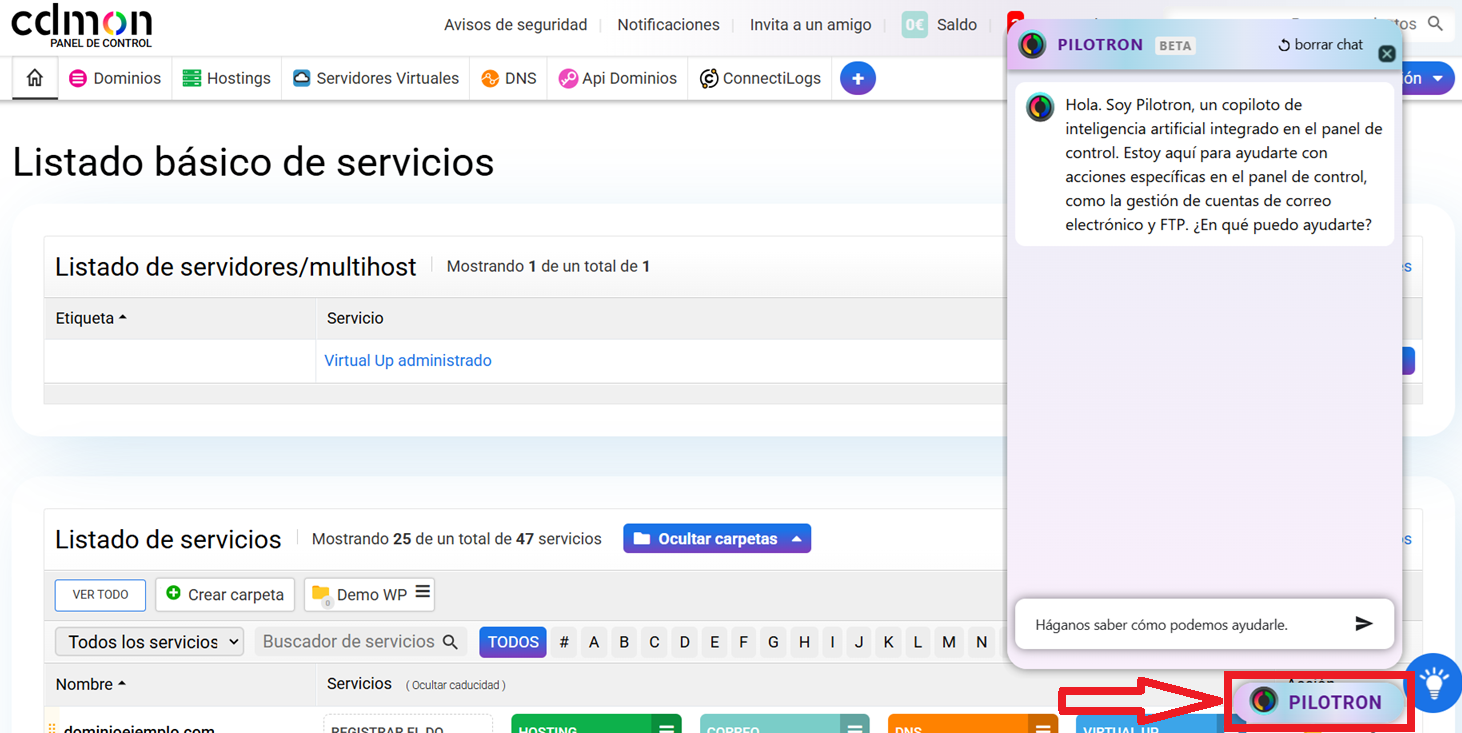The width and height of the screenshot is (1462, 733).
Task: Click the BETA badge
Action: 1175,46
